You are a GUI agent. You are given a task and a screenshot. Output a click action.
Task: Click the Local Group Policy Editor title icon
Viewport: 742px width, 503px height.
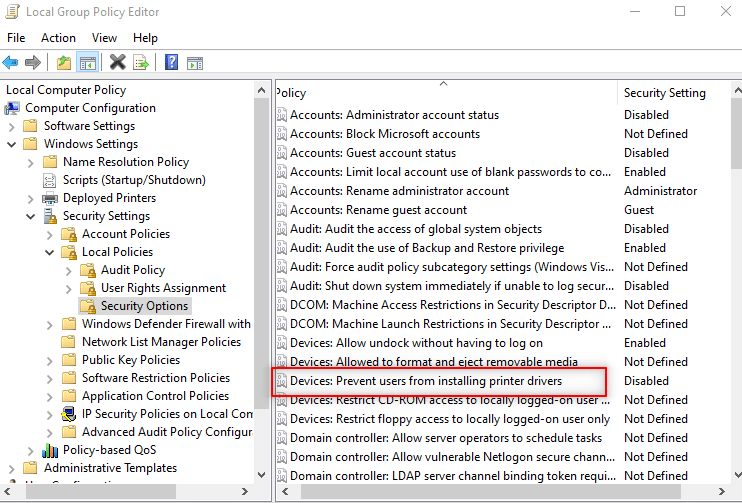12,11
